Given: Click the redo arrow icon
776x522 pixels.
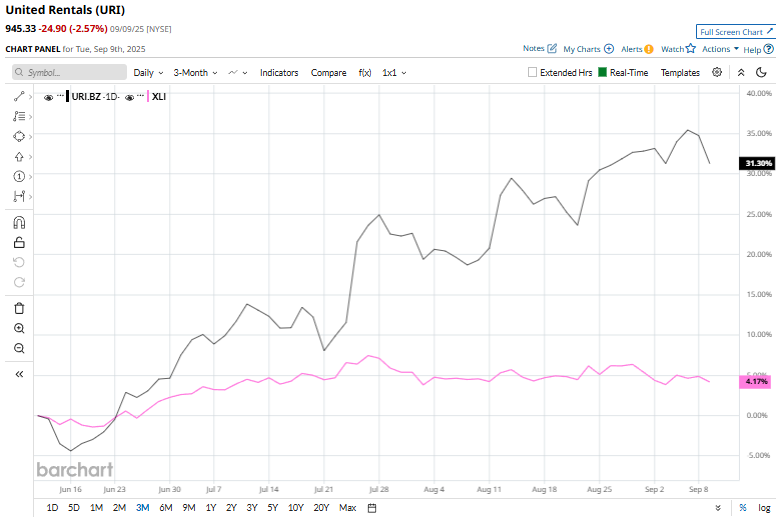Looking at the screenshot, I should [19, 282].
